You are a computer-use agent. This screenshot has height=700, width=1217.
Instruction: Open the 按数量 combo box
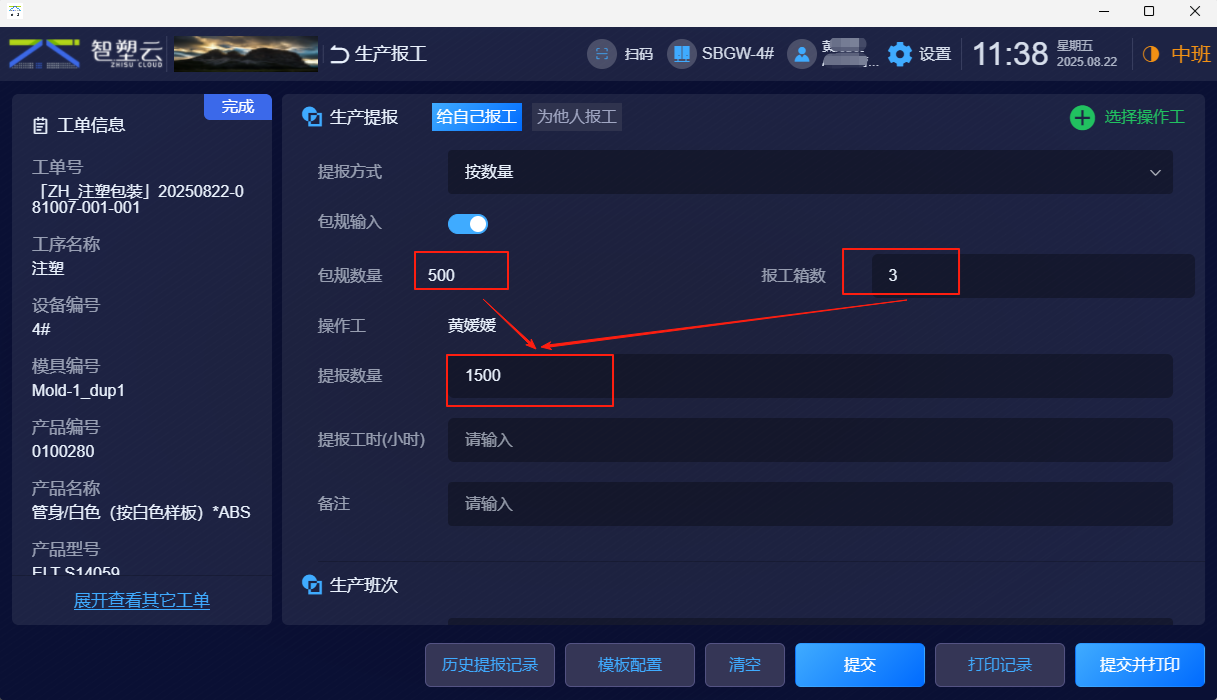(x=810, y=172)
